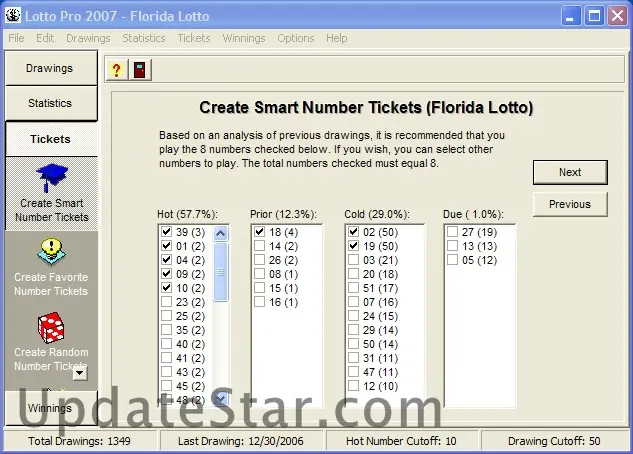
Task: Check prior number 08 (1)
Action: click(x=260, y=274)
